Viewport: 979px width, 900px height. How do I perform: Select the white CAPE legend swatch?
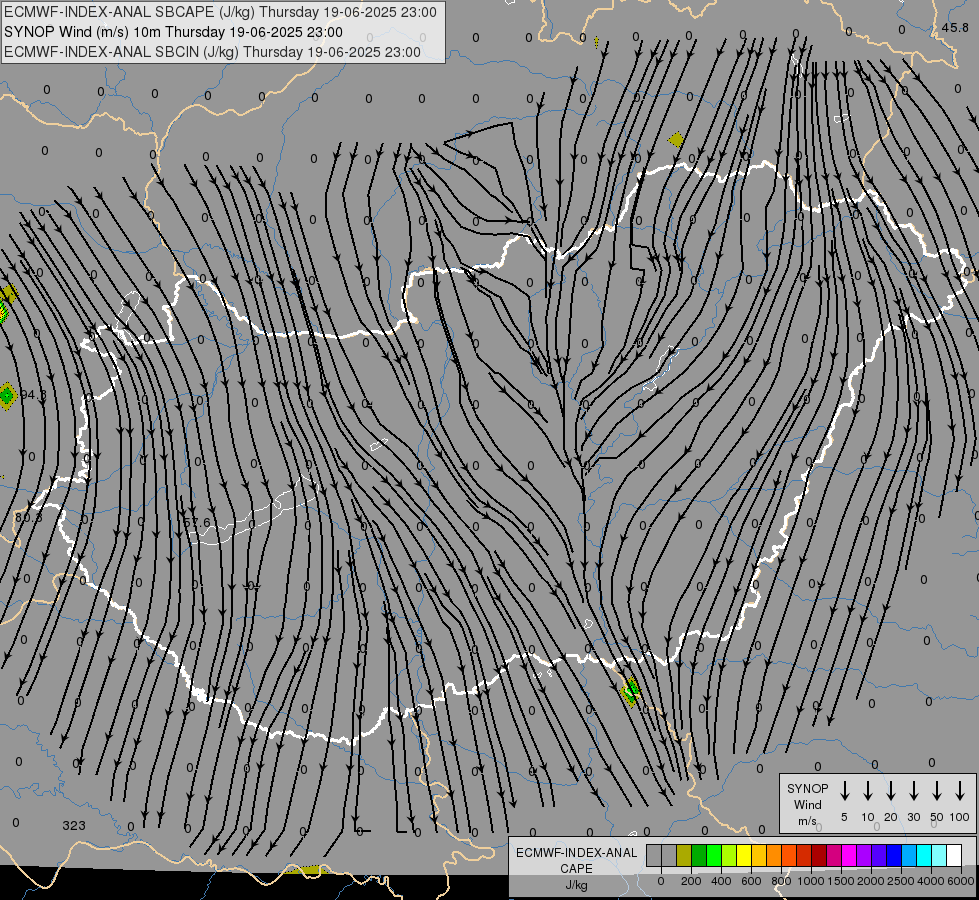pyautogui.click(x=954, y=855)
